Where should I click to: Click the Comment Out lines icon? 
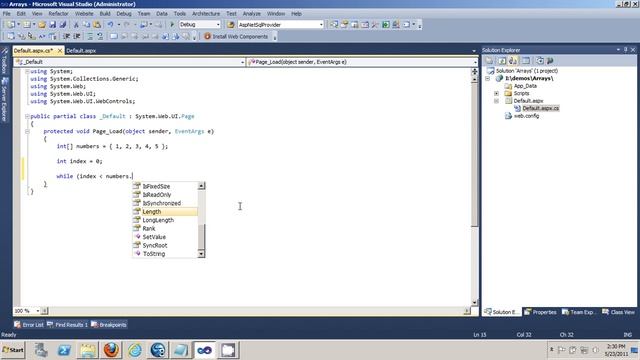coord(90,37)
